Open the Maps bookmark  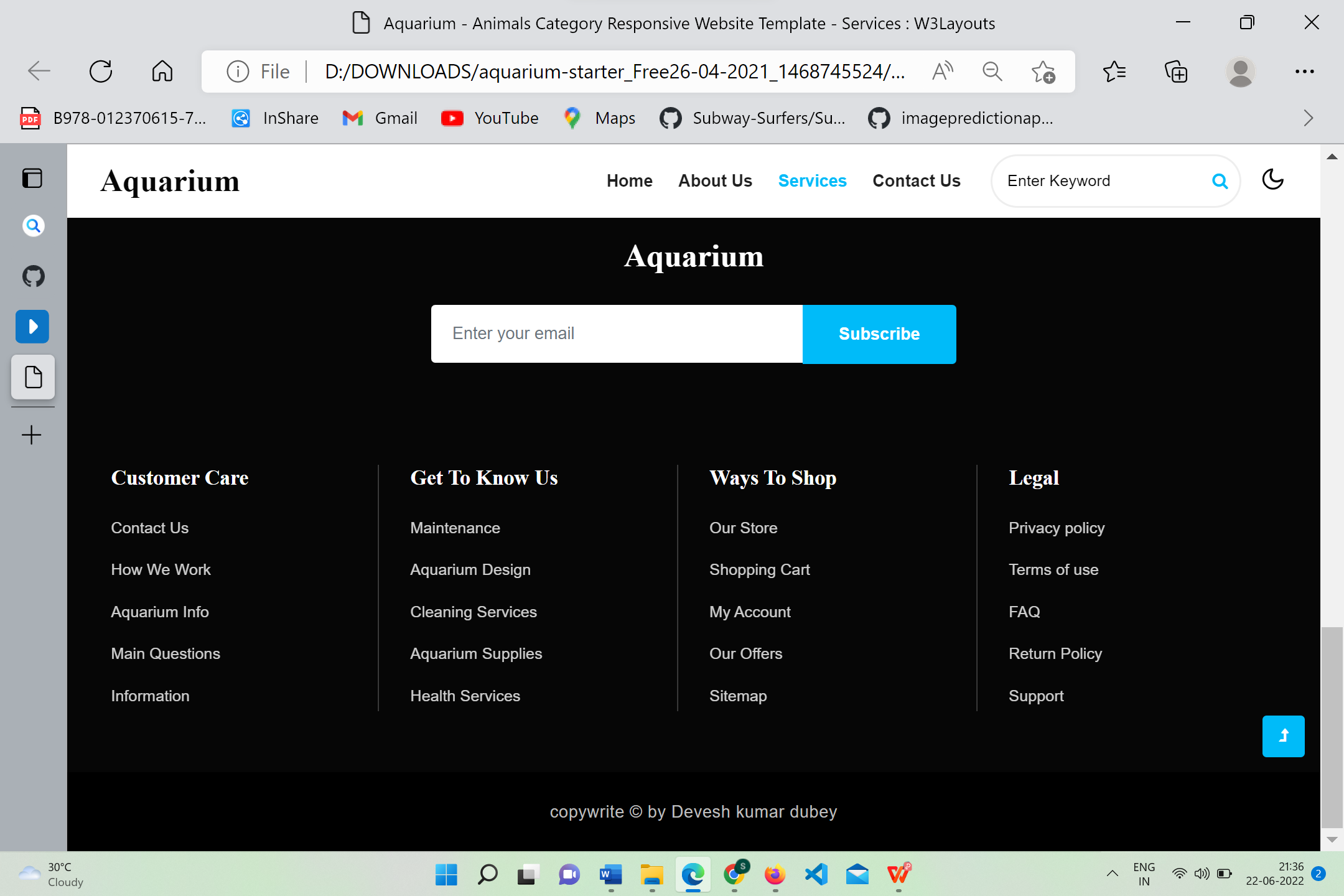pos(599,118)
